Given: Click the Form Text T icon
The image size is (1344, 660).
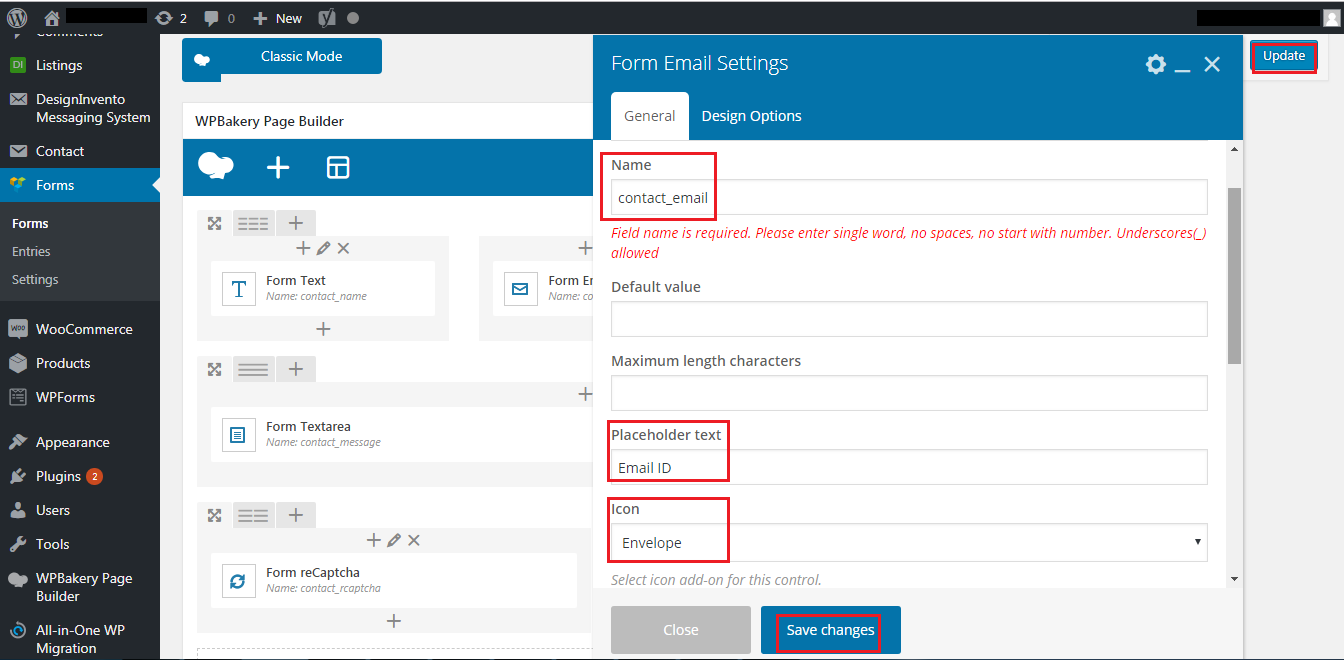Looking at the screenshot, I should point(238,289).
